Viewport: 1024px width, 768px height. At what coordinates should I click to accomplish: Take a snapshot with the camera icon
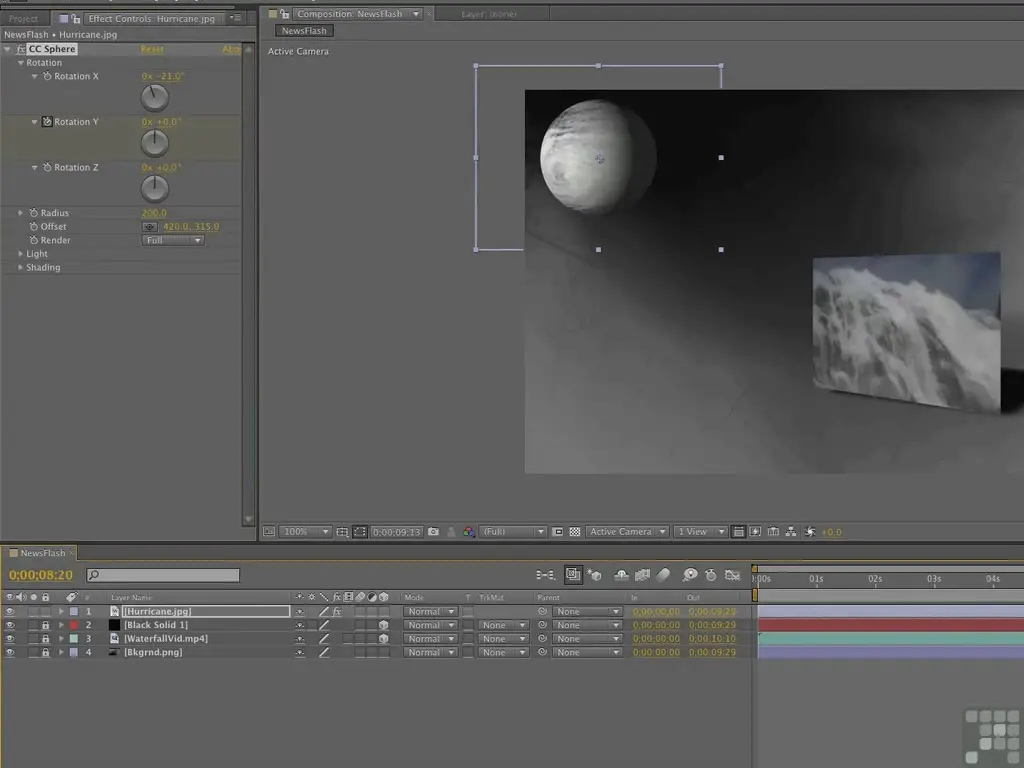pos(433,532)
